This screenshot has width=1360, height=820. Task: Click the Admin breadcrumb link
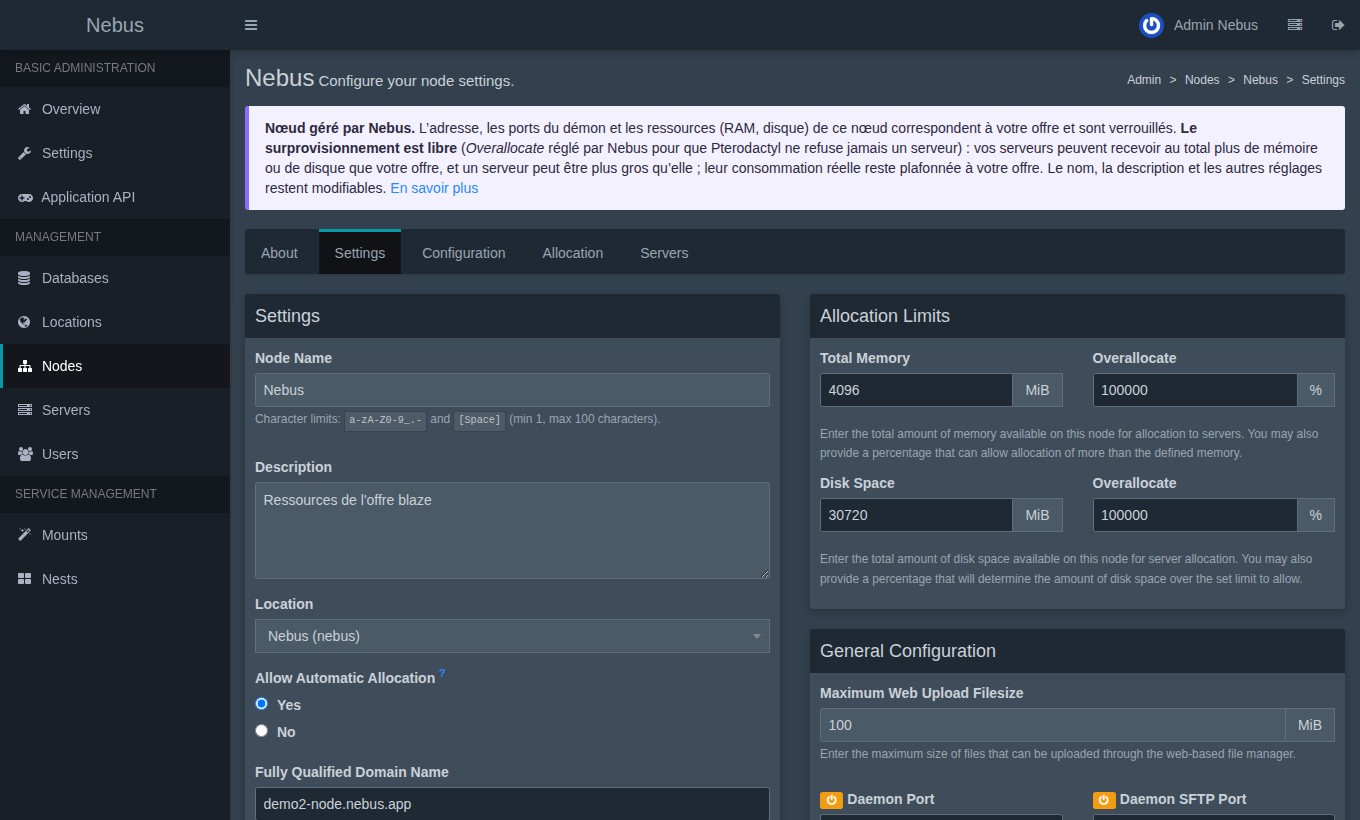click(1144, 80)
